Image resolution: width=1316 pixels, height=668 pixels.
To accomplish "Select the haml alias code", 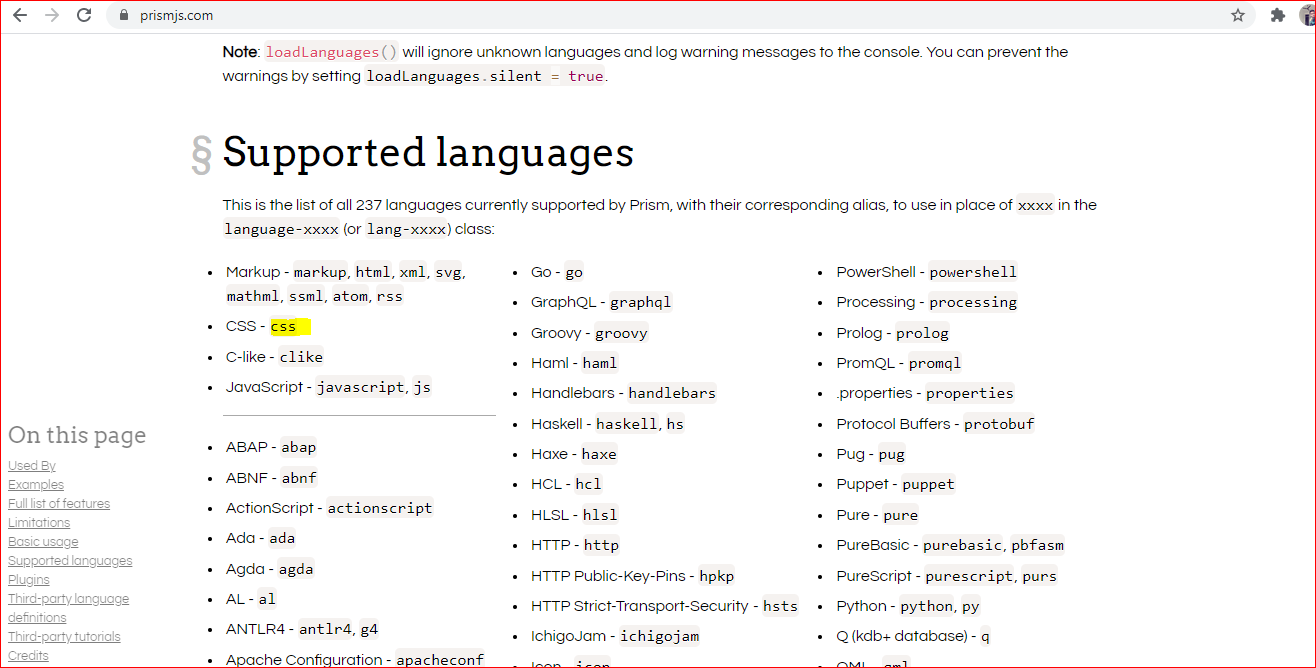I will [x=600, y=363].
